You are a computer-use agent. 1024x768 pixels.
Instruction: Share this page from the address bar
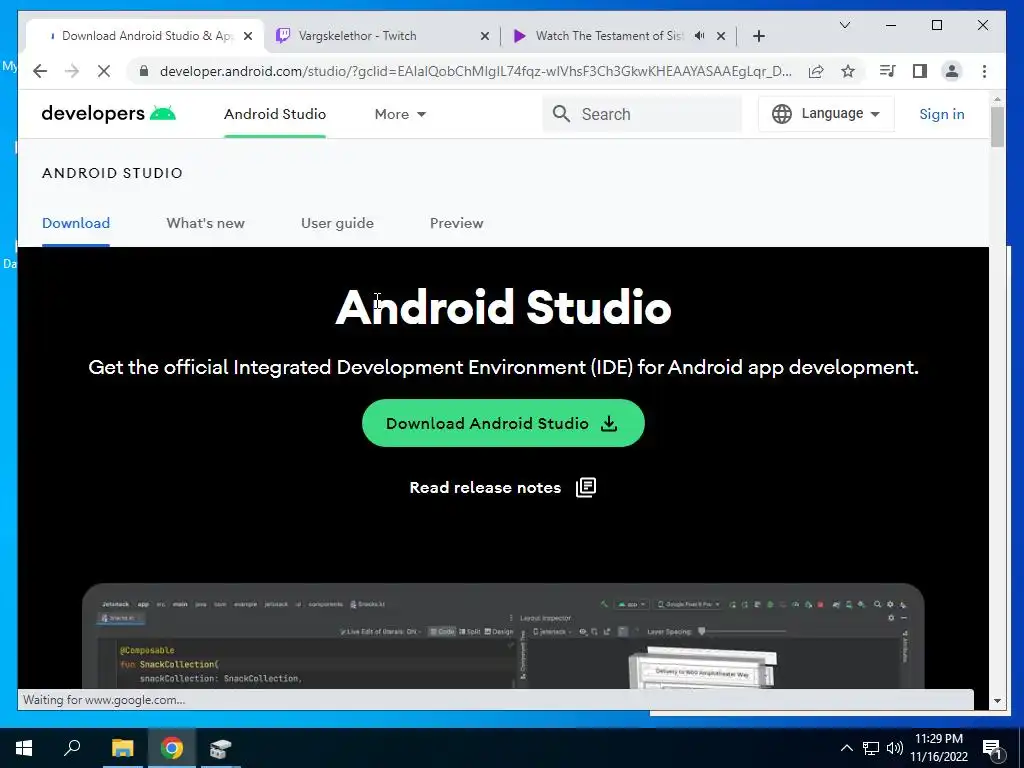[x=816, y=71]
